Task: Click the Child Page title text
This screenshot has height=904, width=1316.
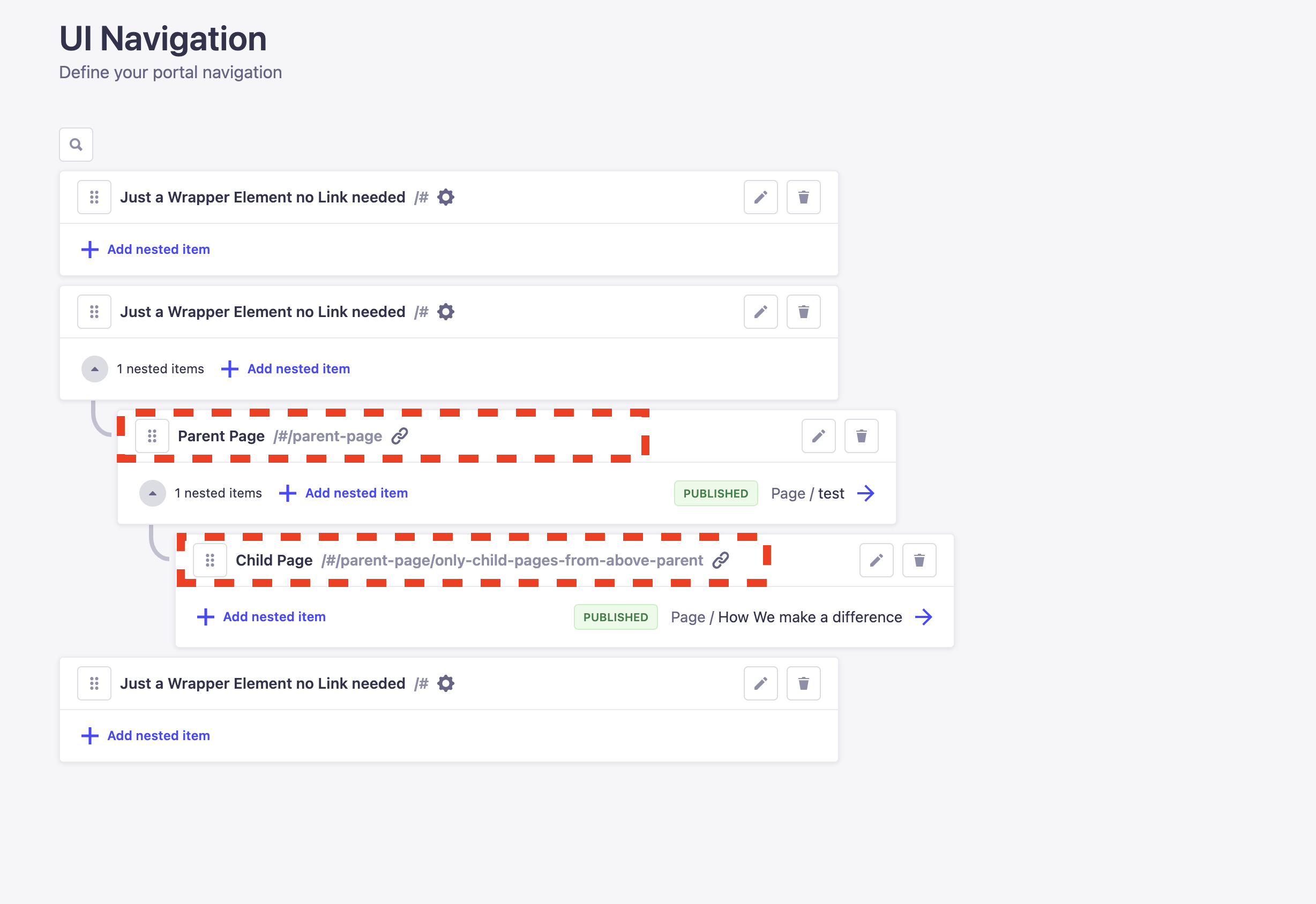Action: 274,560
